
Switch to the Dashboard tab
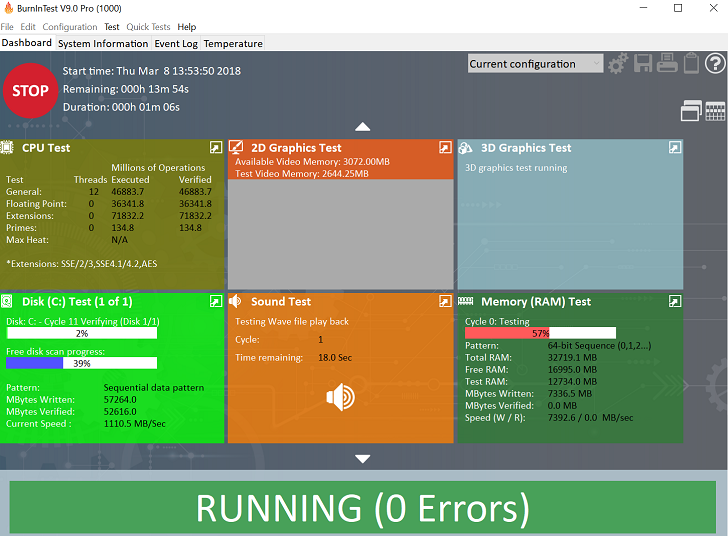click(27, 43)
